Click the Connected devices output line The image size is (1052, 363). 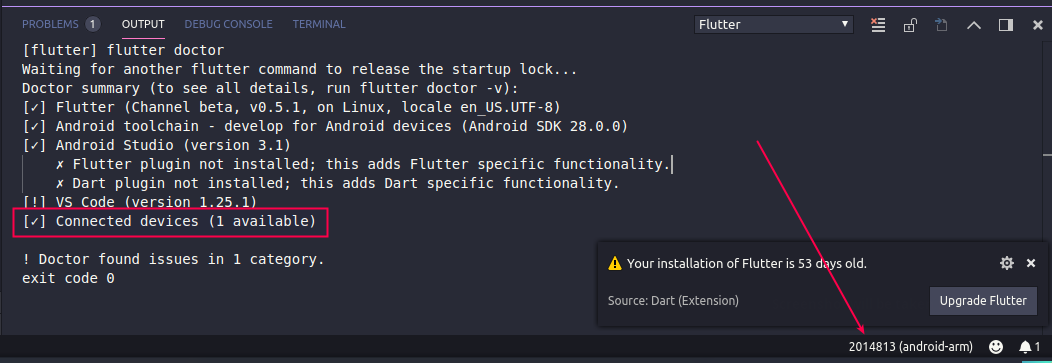tap(169, 221)
